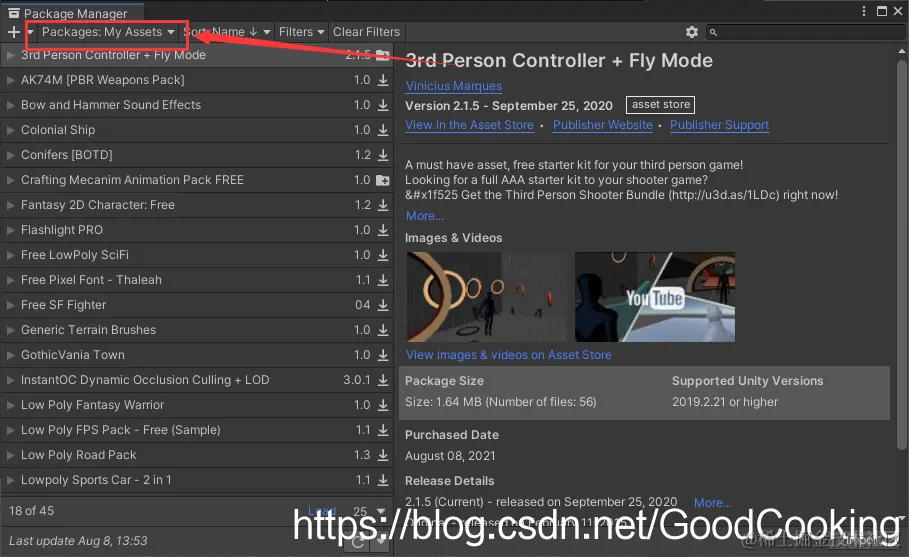Click the plus add package icon

tap(14, 32)
